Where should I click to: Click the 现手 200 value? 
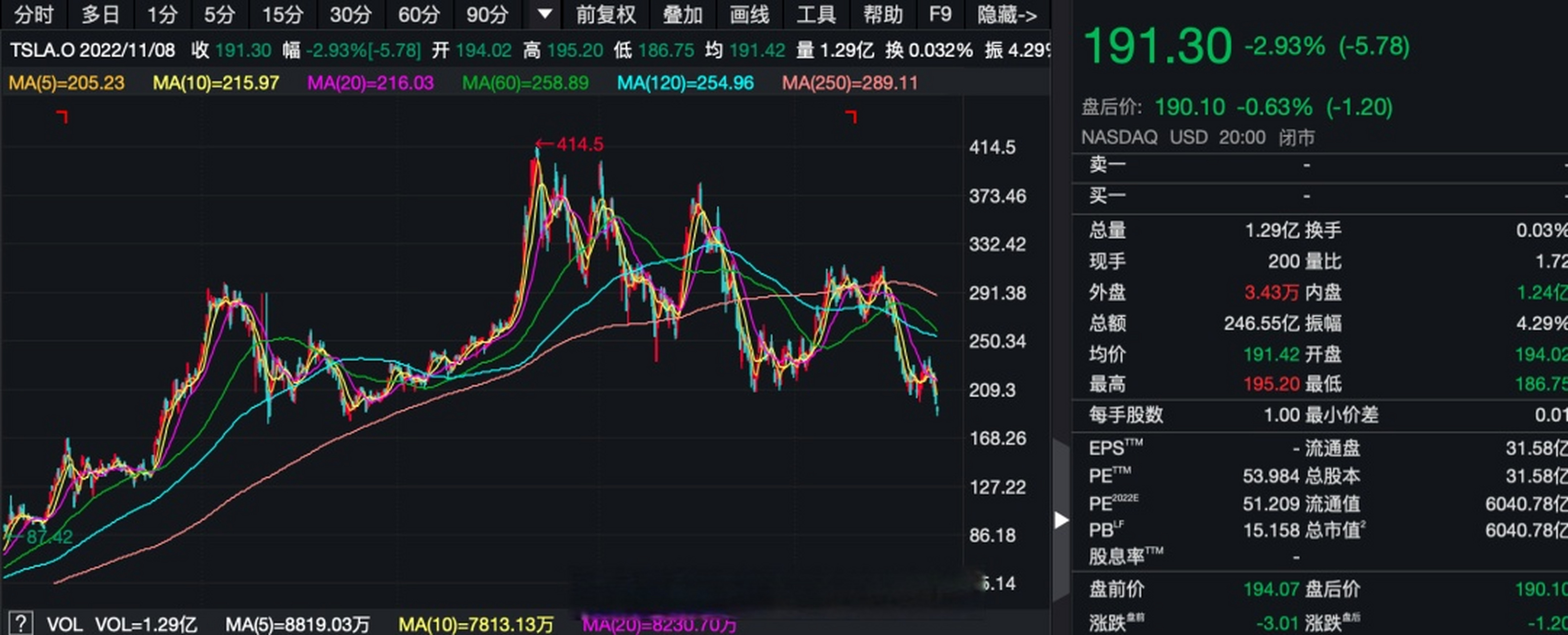point(1284,261)
